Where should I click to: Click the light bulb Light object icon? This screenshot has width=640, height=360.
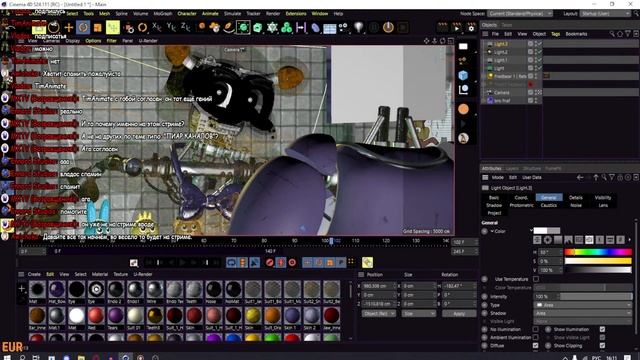tap(358, 27)
